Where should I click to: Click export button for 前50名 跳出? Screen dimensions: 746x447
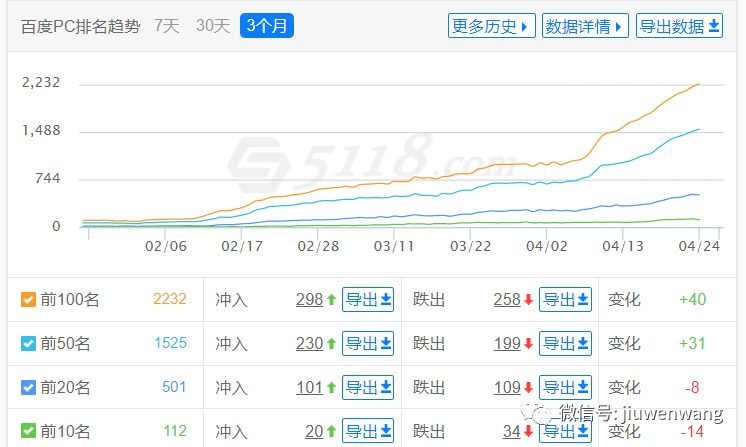click(566, 344)
